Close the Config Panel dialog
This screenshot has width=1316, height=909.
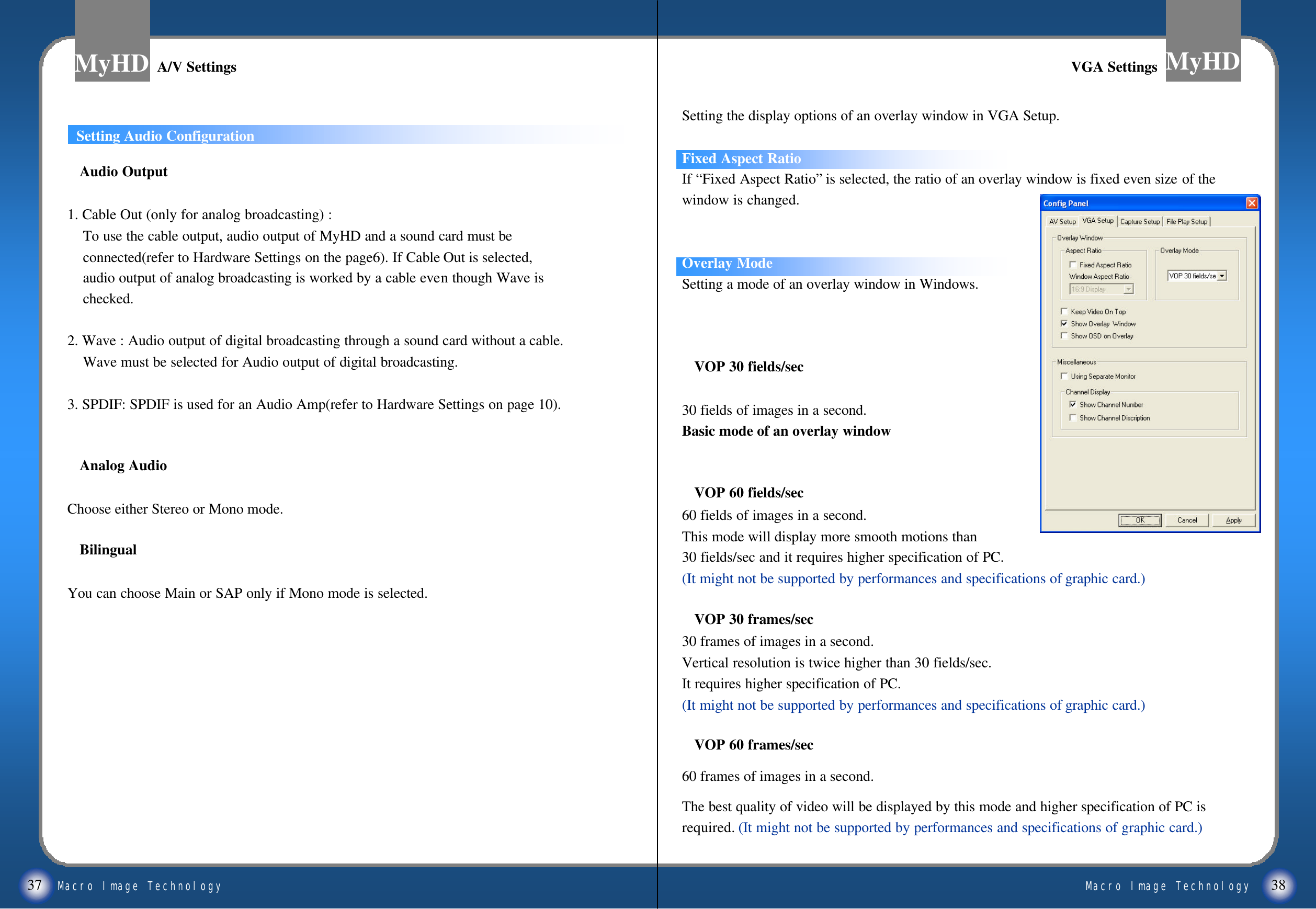tap(1251, 203)
